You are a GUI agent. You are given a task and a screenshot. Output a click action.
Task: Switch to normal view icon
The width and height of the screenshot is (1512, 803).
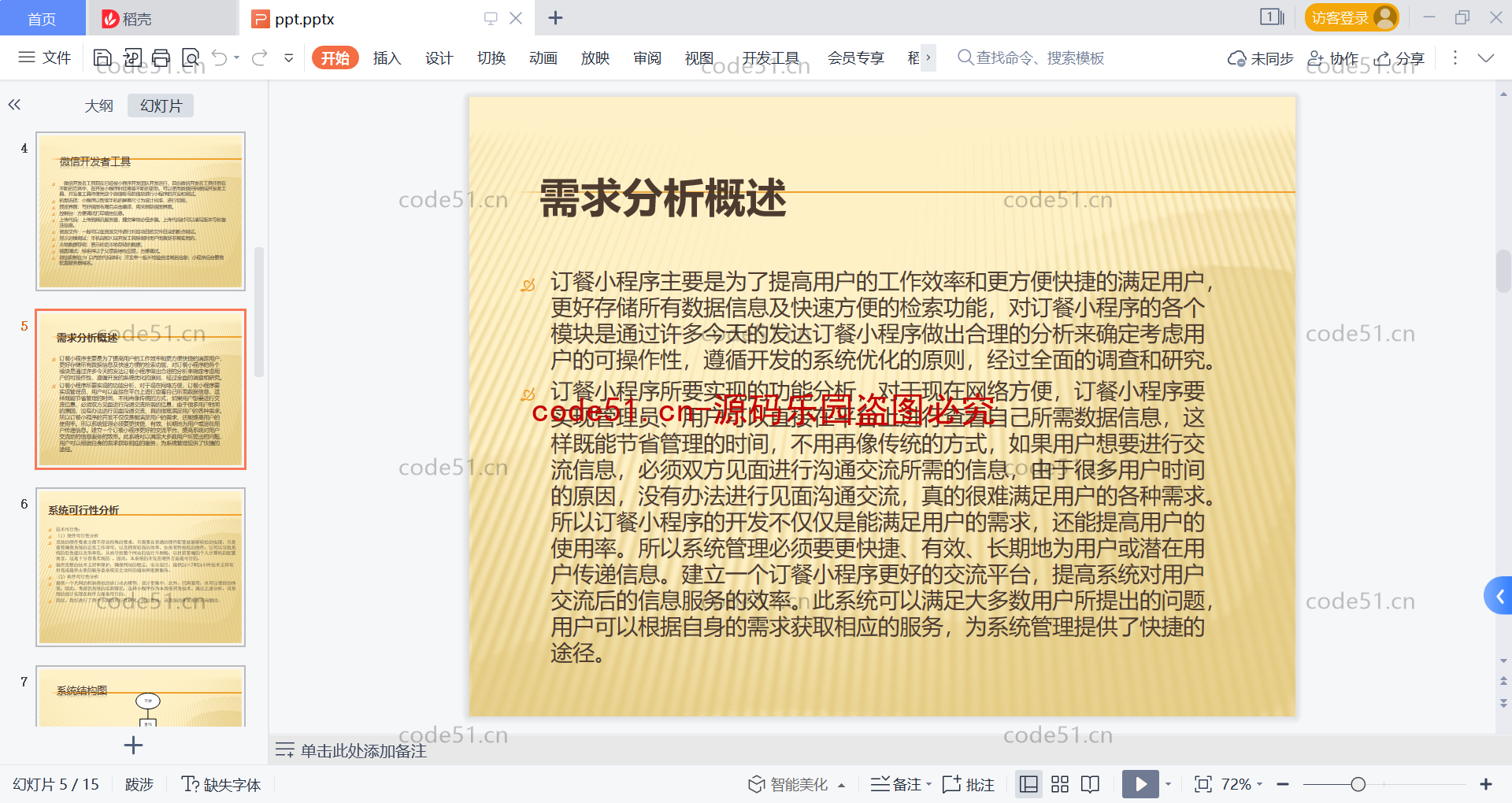tap(1028, 784)
